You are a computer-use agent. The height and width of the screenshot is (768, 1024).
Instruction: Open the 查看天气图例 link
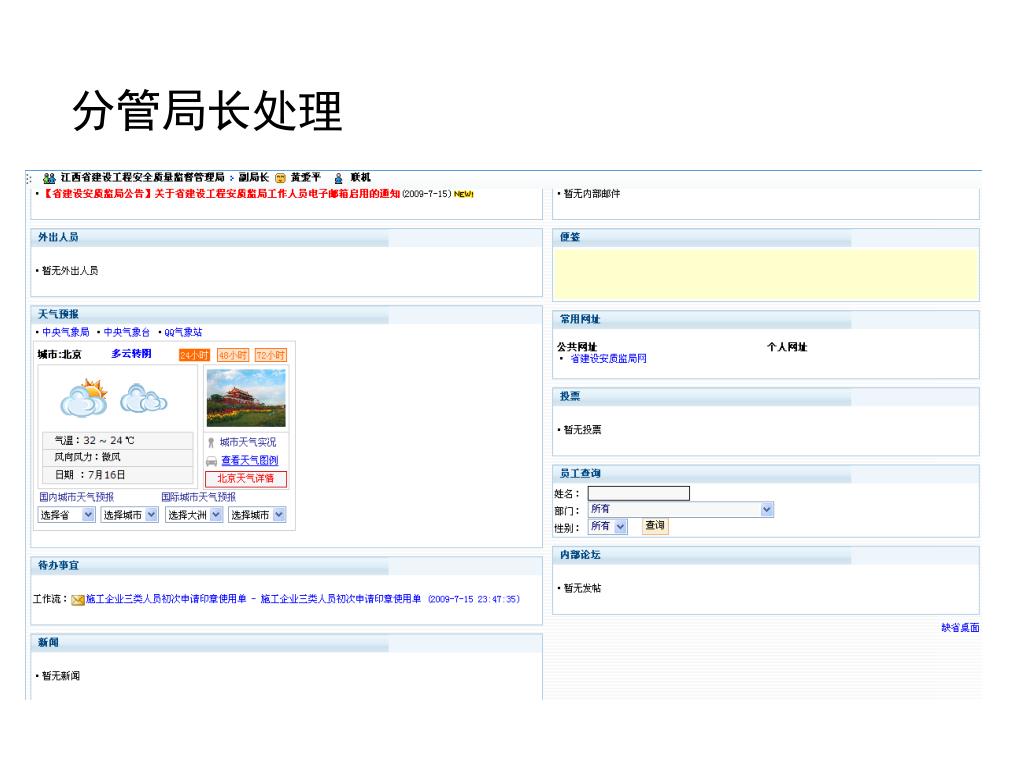point(249,460)
